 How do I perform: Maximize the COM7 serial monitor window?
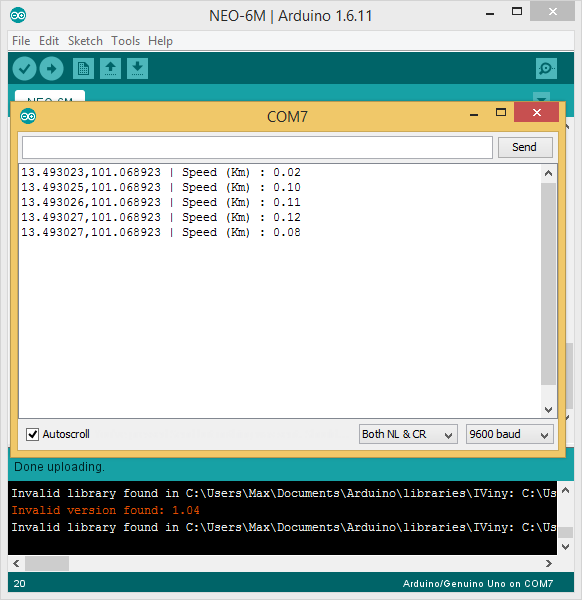[x=500, y=112]
